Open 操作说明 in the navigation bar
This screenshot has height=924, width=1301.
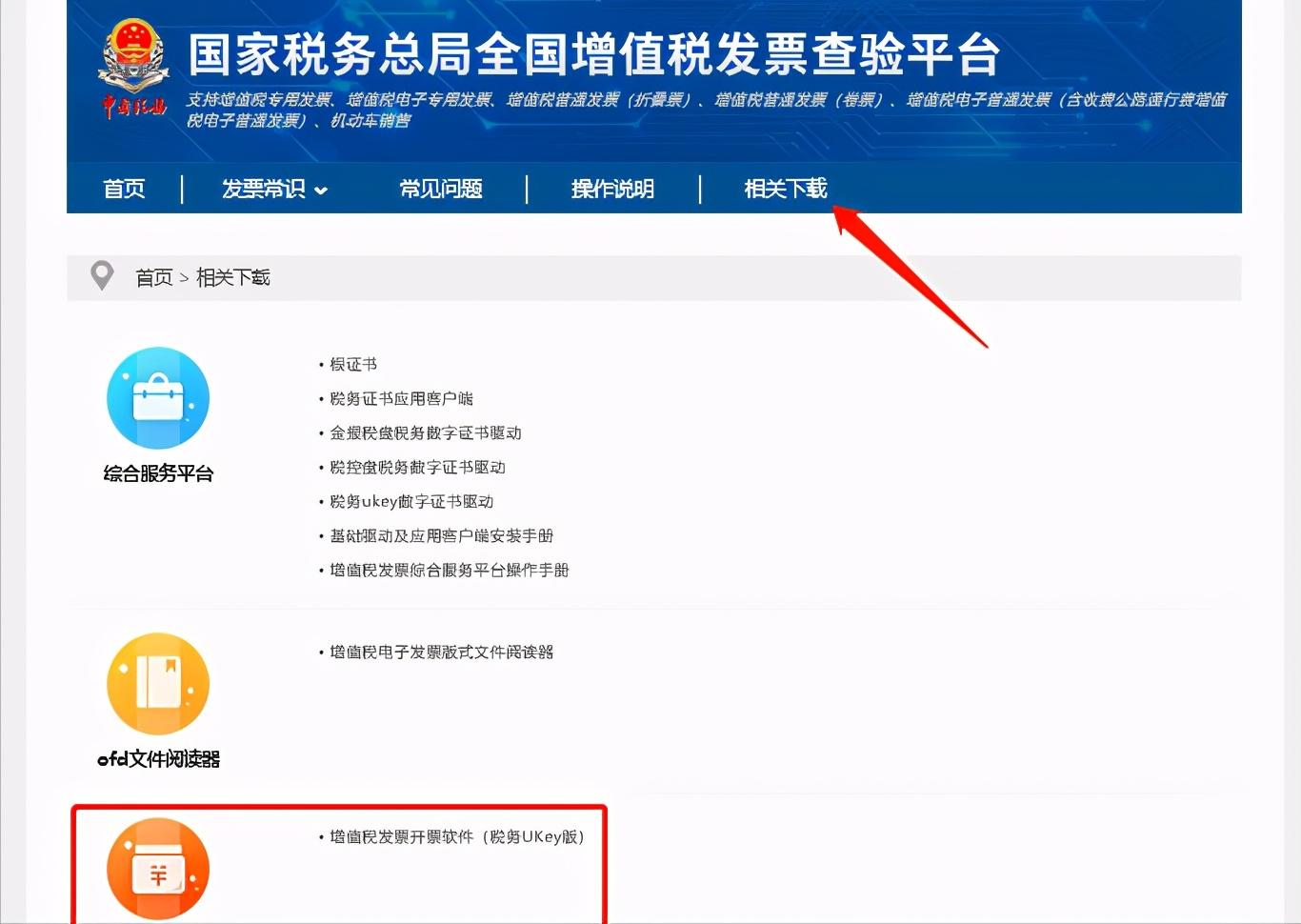coord(612,189)
